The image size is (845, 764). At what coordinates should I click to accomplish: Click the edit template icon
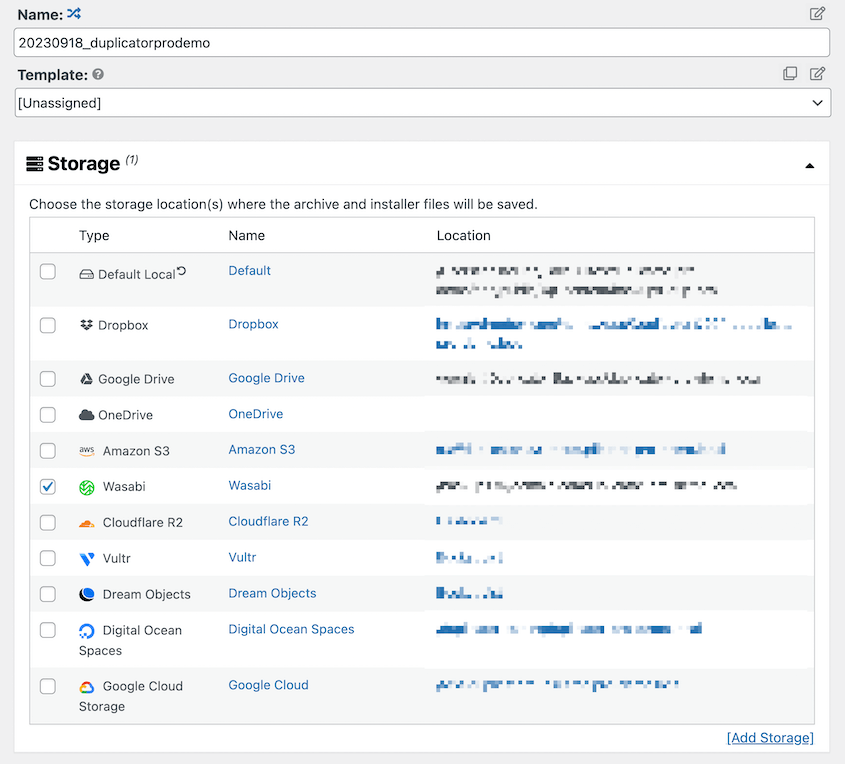click(818, 73)
